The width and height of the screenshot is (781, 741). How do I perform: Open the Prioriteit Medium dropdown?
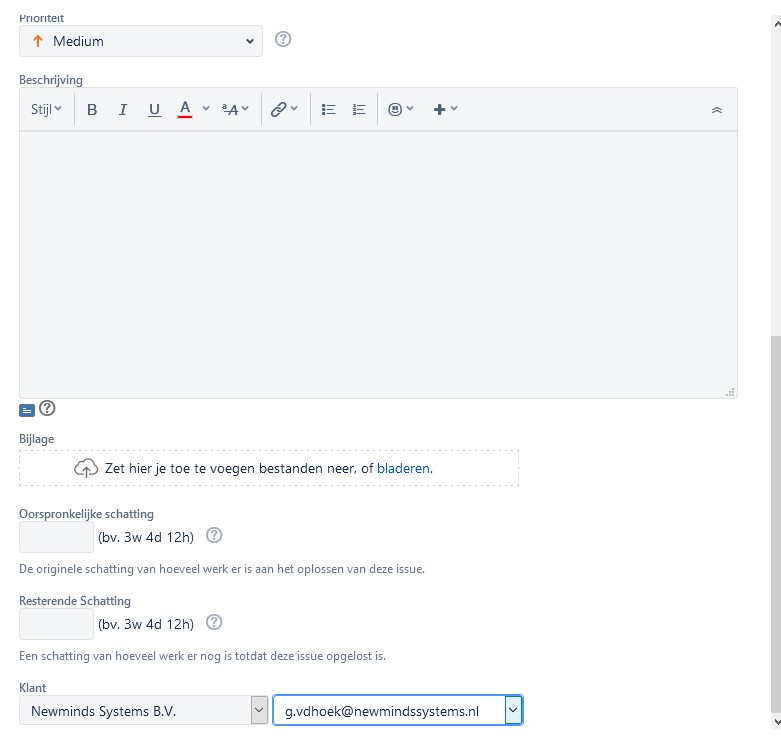140,41
